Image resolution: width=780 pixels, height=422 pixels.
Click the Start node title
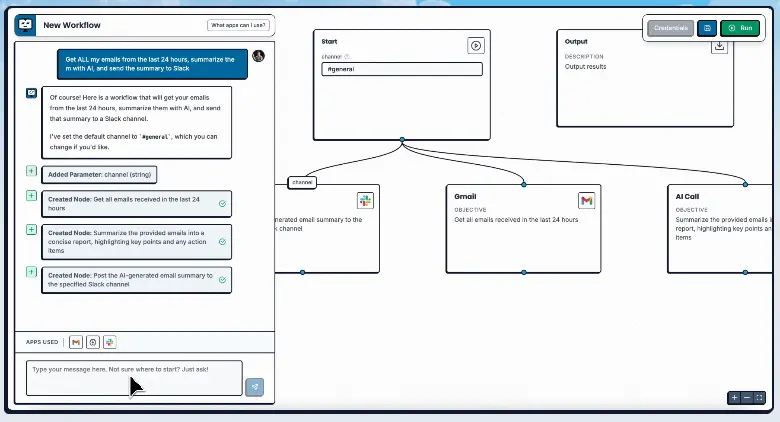[329, 42]
